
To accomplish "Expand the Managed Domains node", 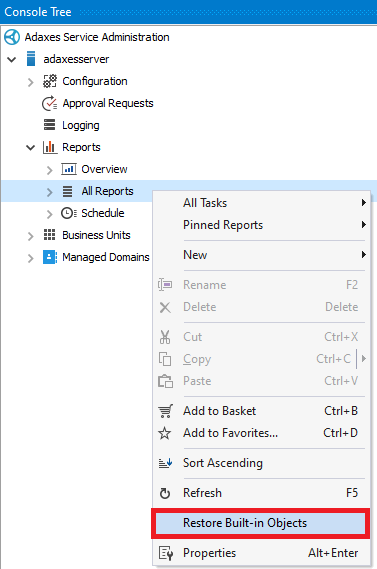I will point(31,258).
